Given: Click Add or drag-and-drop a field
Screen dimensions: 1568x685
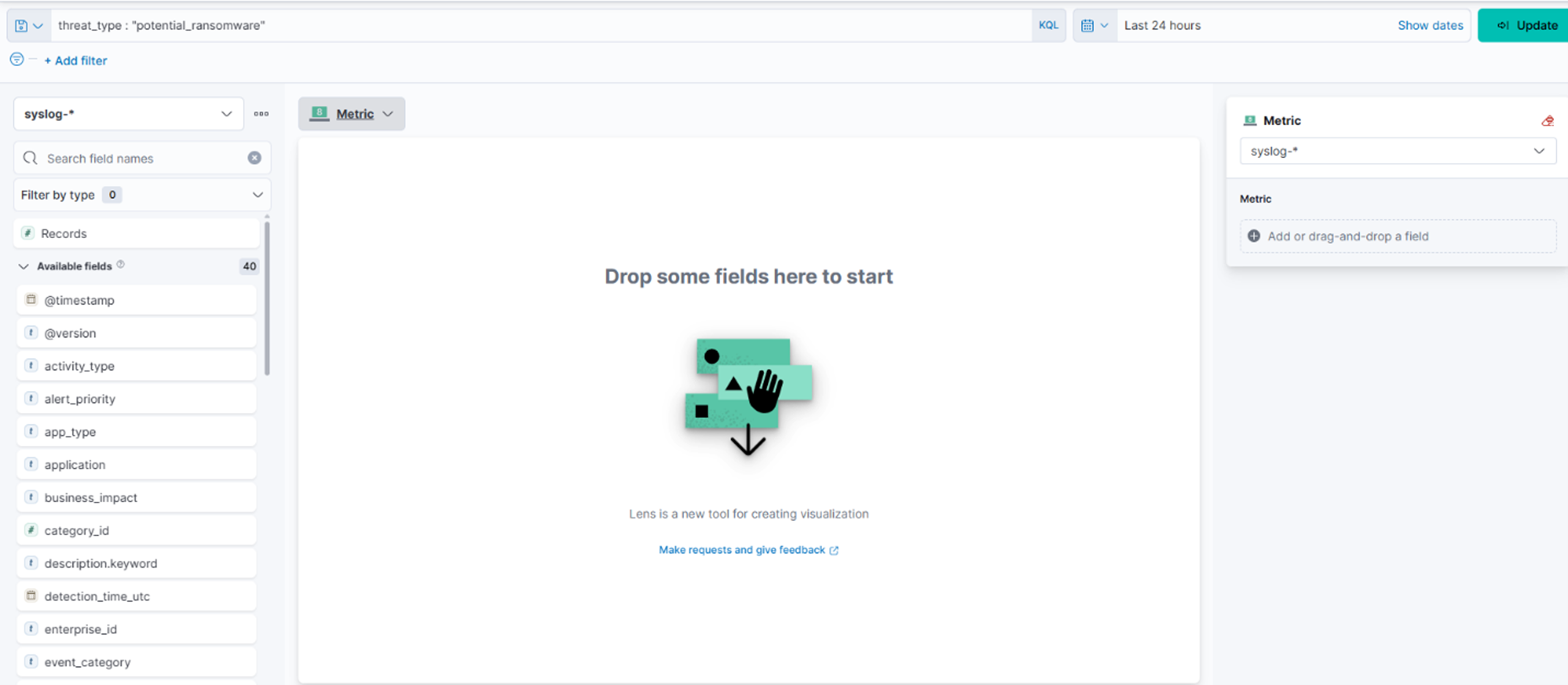Looking at the screenshot, I should 1398,236.
